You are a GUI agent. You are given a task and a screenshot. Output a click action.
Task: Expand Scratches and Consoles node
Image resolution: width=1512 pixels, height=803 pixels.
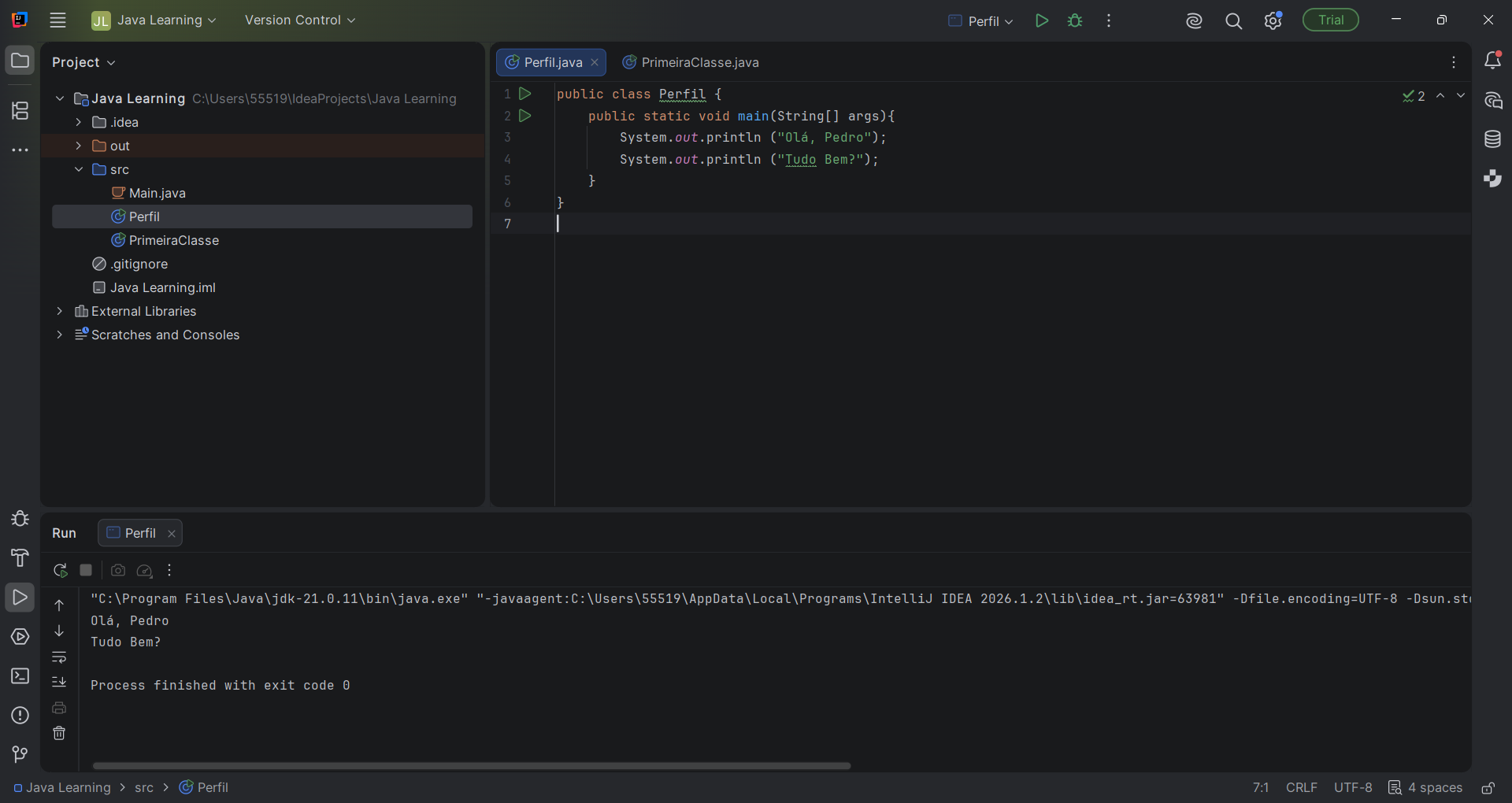60,335
